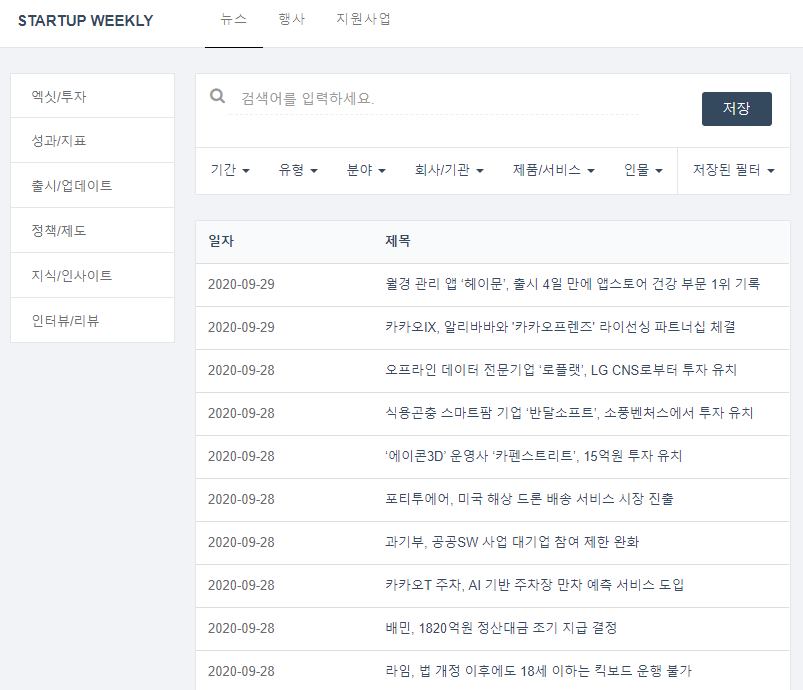Open 출시/업데이트 category
803x690 pixels.
[x=93, y=185]
